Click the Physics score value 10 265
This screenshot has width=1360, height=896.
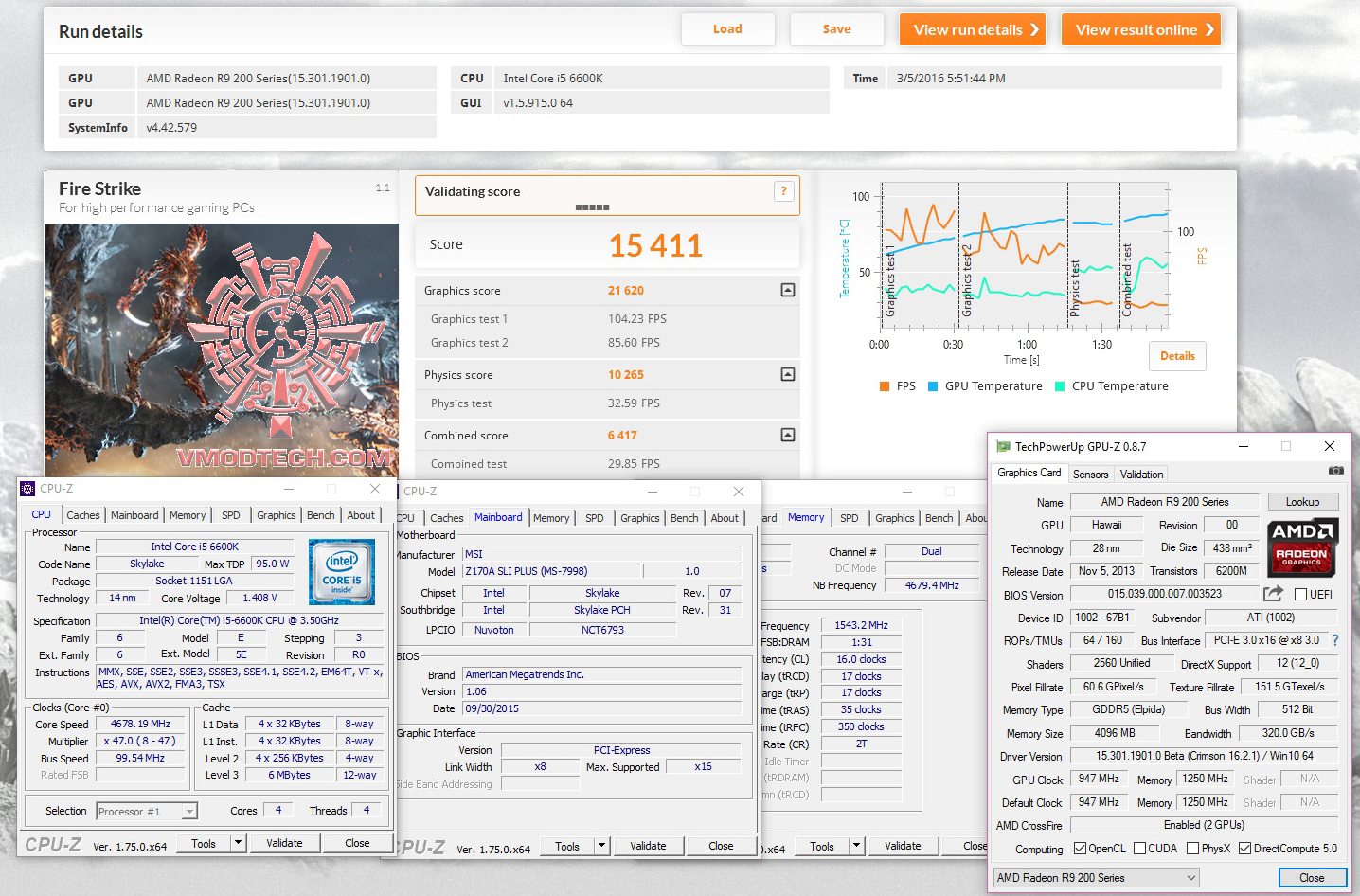(626, 375)
